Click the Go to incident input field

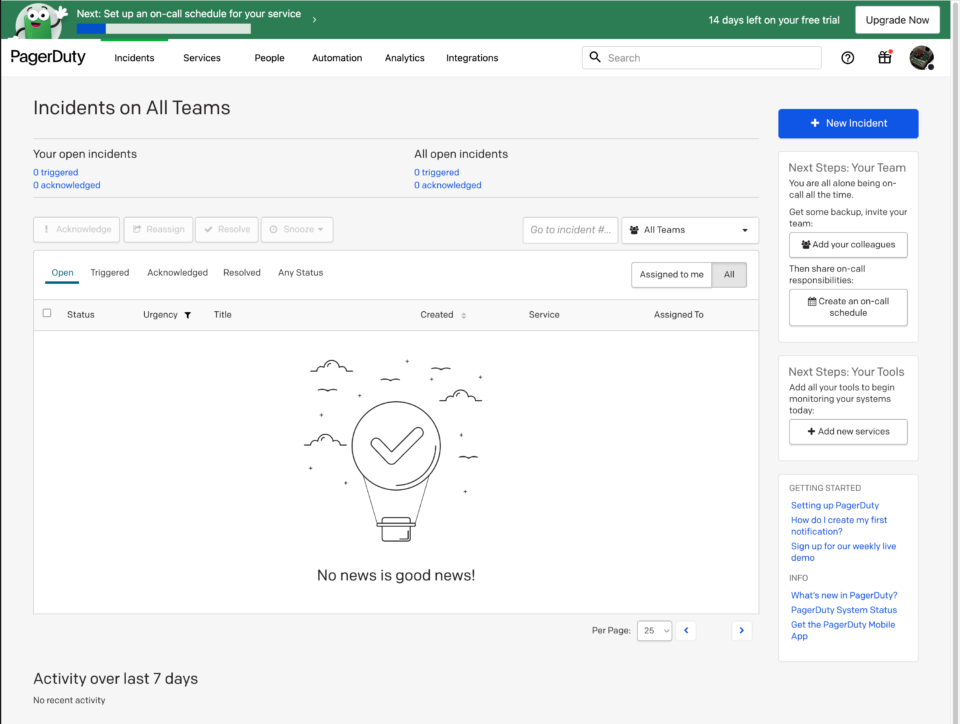tap(570, 229)
